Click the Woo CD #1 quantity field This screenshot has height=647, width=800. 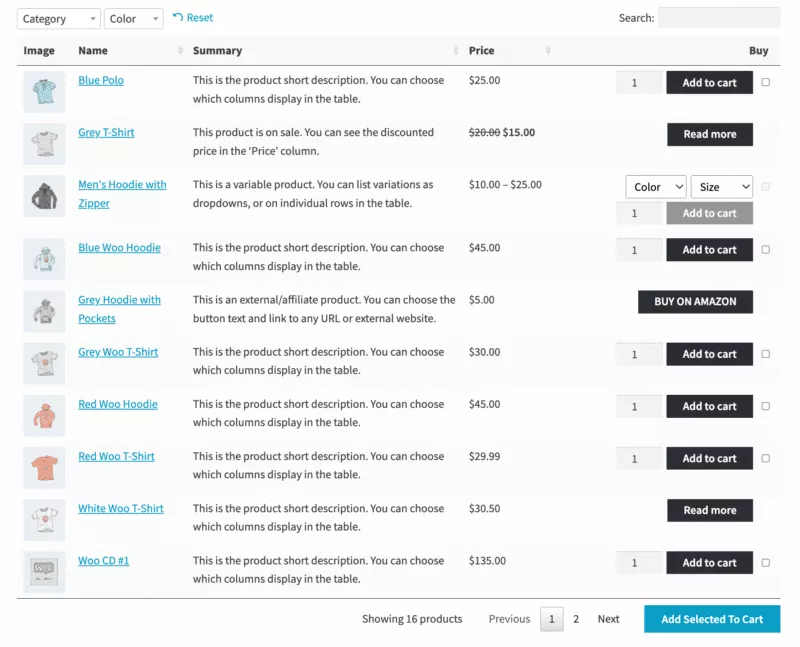(639, 563)
